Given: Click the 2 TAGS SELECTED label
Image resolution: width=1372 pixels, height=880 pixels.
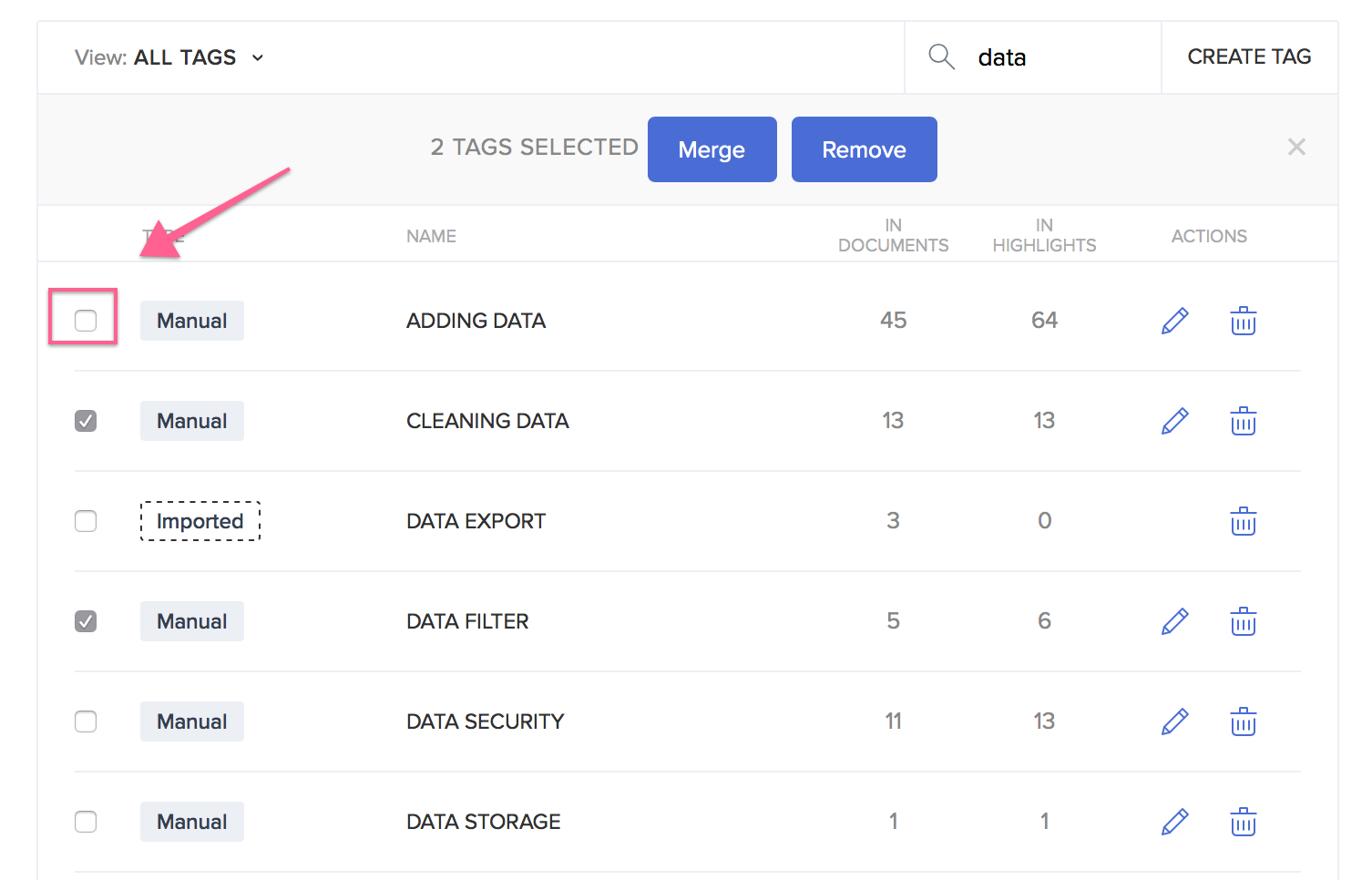Looking at the screenshot, I should click(534, 147).
